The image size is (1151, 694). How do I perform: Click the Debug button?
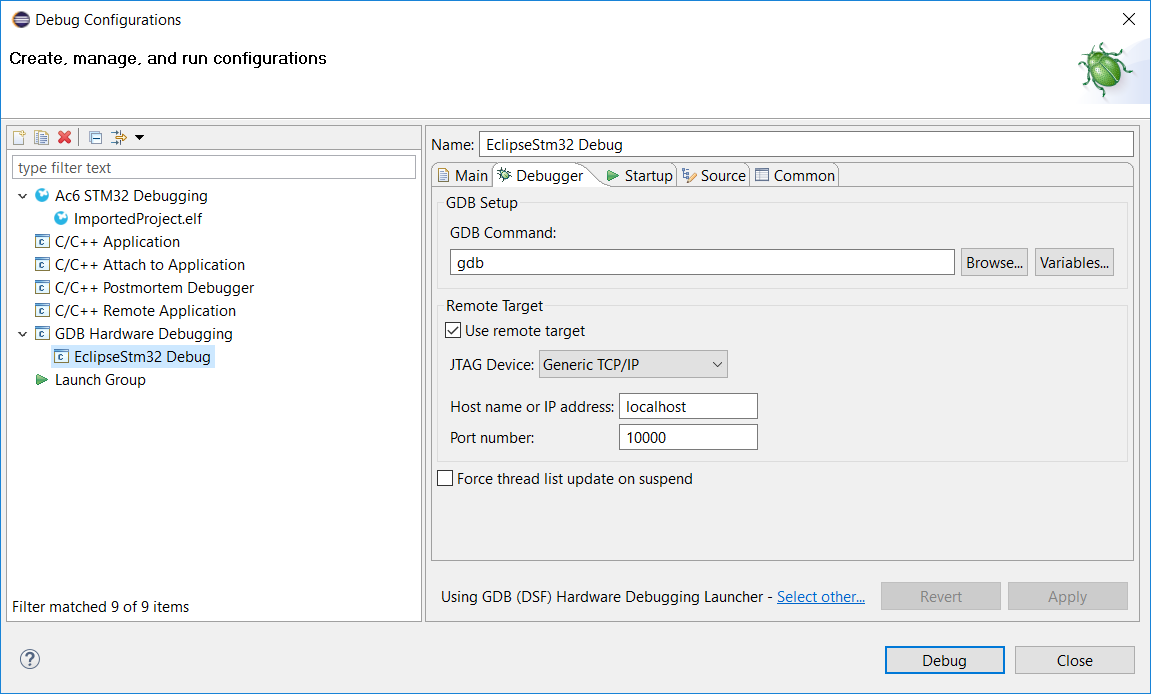tap(944, 660)
